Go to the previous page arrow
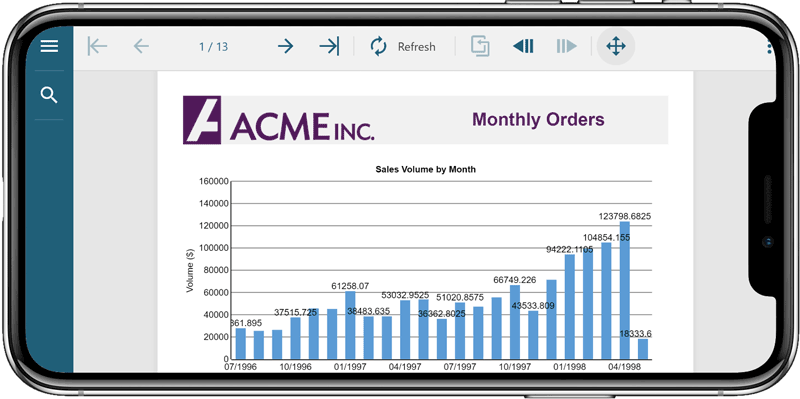Image resolution: width=800 pixels, height=399 pixels. 141,46
